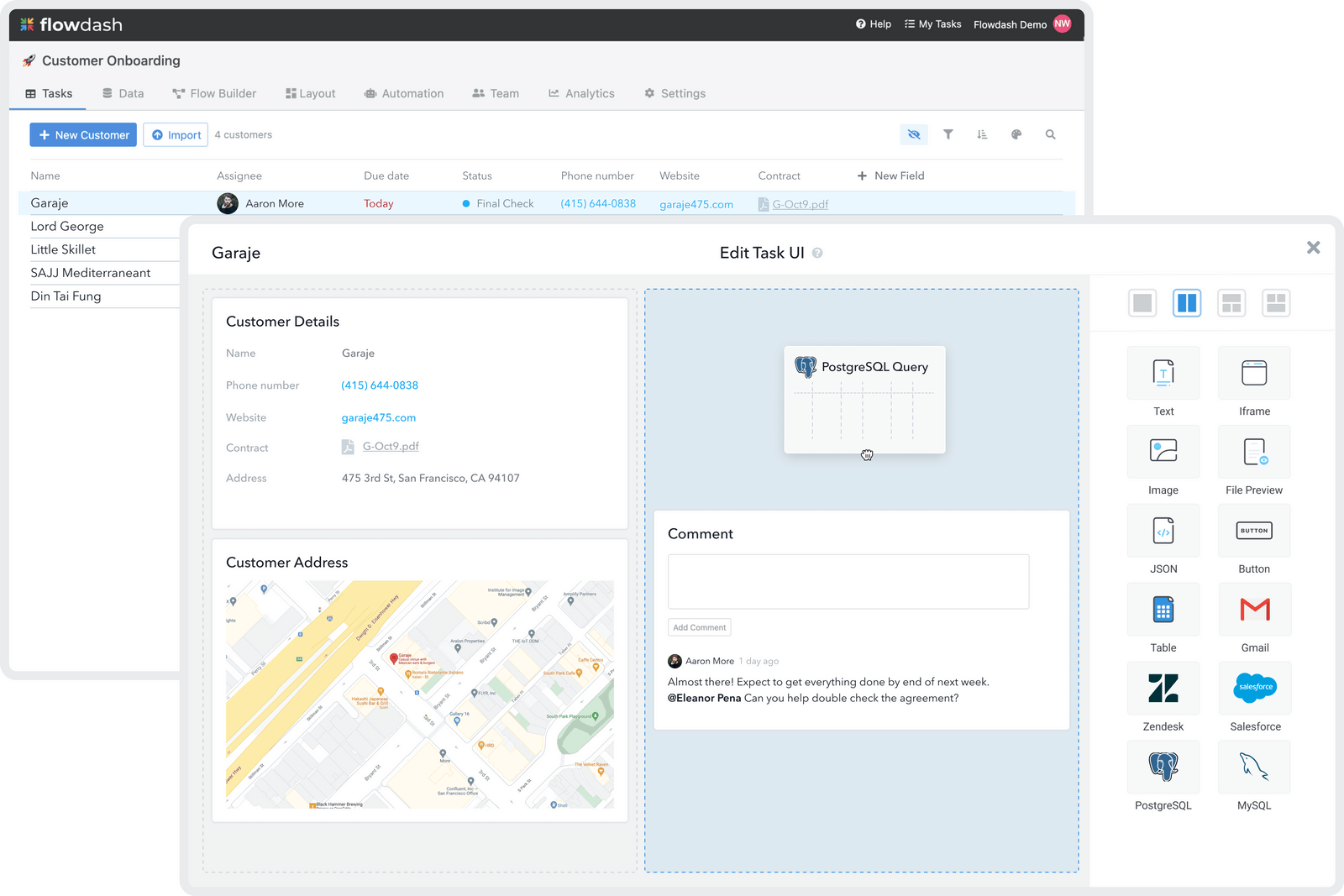Switch to the single-panel layout option

click(1142, 303)
